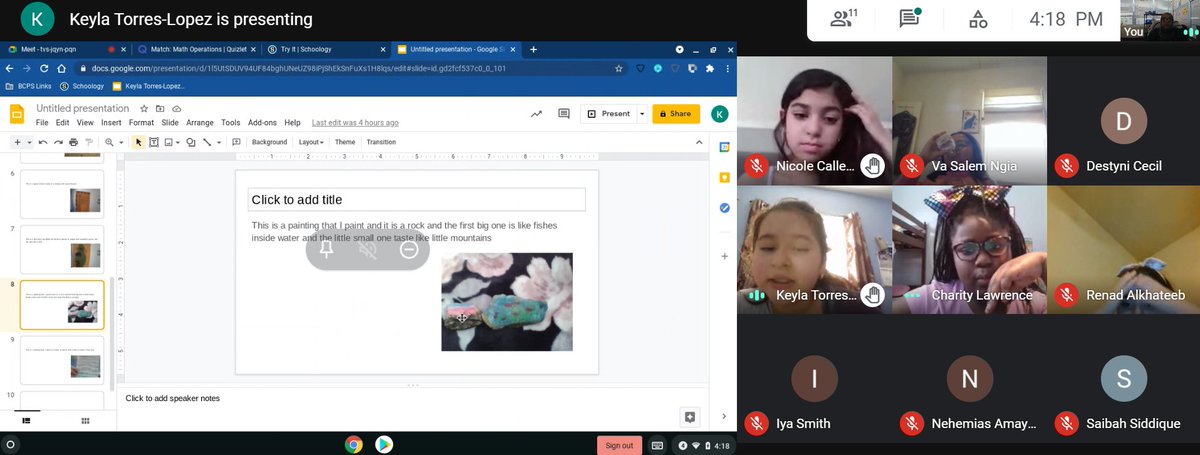Open Google Keep side panel
Viewport: 1200px width, 455px height.
coord(725,177)
